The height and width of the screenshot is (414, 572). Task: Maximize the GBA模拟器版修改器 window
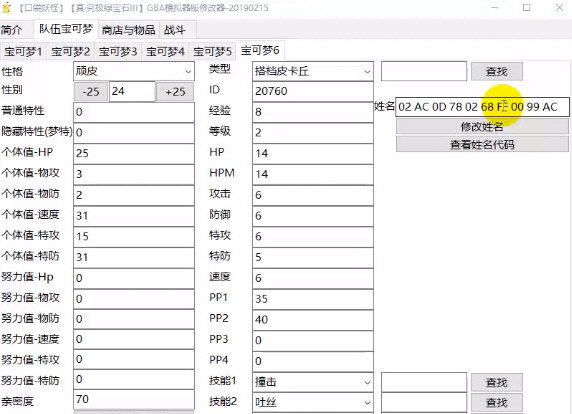526,7
